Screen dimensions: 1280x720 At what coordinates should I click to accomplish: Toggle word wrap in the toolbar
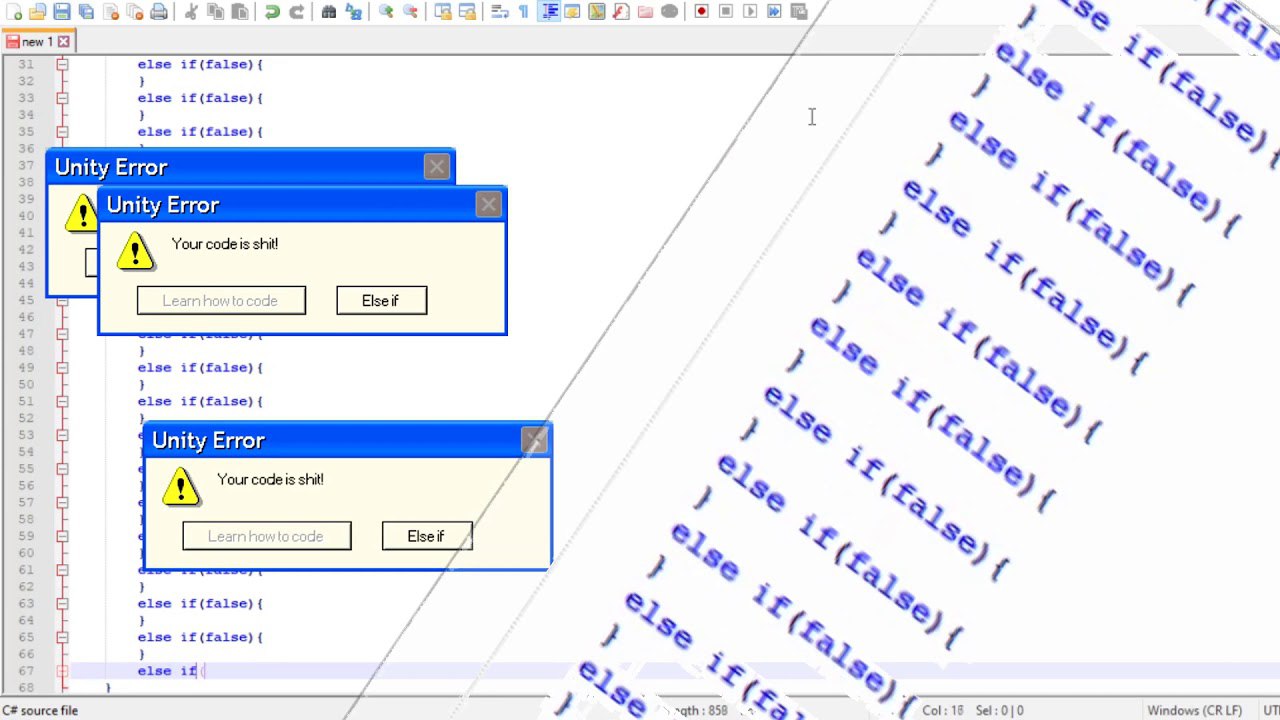click(499, 12)
